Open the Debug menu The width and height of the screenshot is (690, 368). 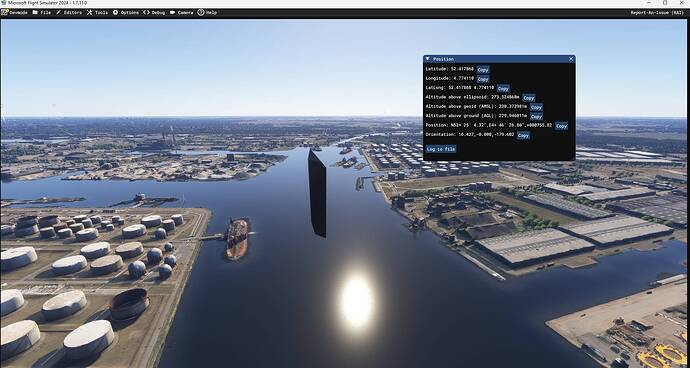click(154, 12)
